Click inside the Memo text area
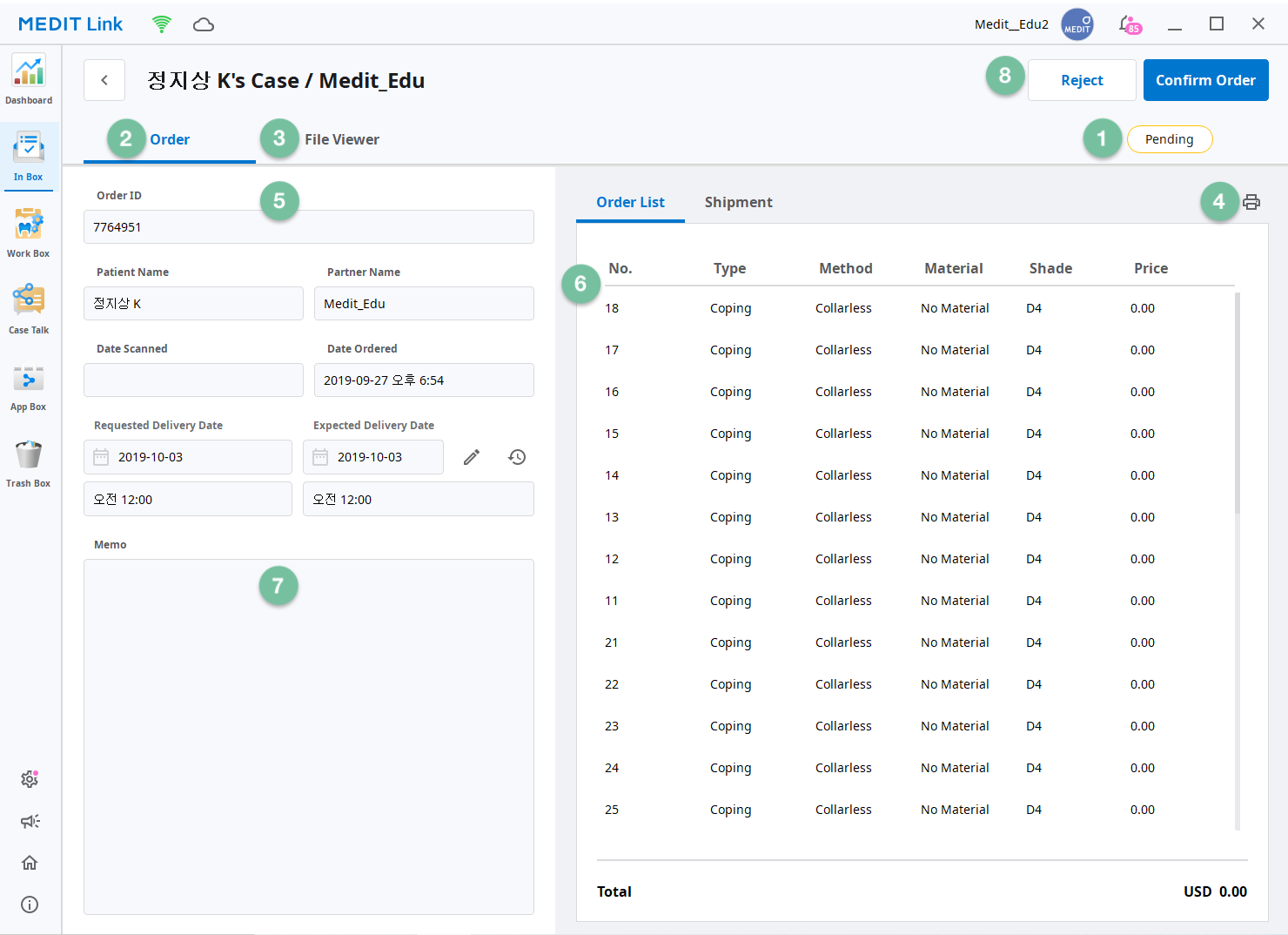 (x=309, y=737)
